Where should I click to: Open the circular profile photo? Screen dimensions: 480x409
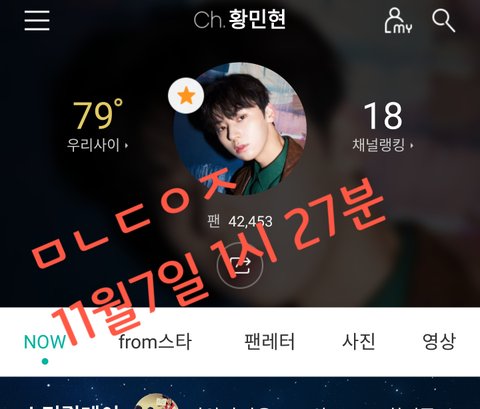click(240, 129)
